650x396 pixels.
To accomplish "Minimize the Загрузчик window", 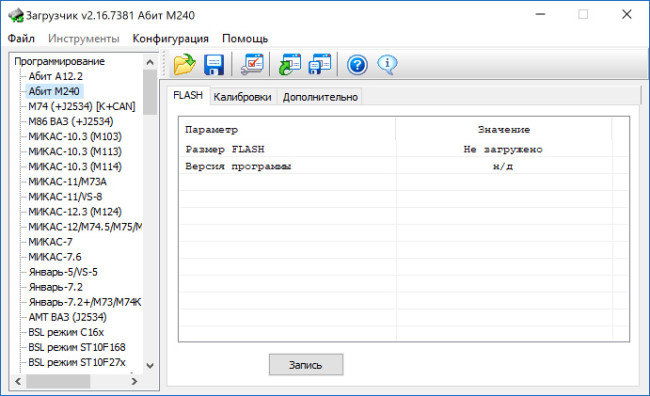I will click(540, 15).
